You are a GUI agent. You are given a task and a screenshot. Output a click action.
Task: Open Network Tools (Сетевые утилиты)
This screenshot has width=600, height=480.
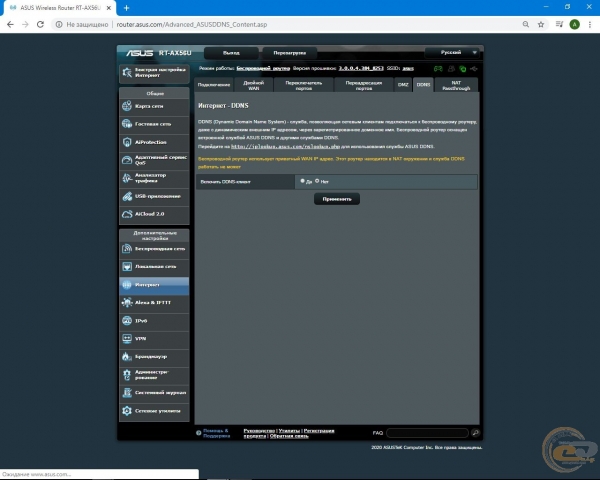154,411
